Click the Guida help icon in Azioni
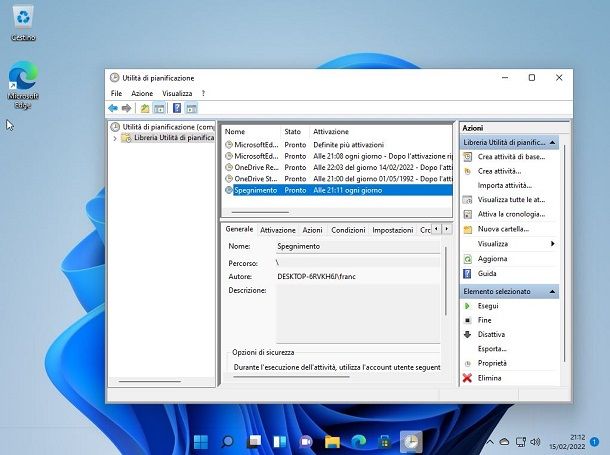This screenshot has width=610, height=455. pyautogui.click(x=467, y=274)
